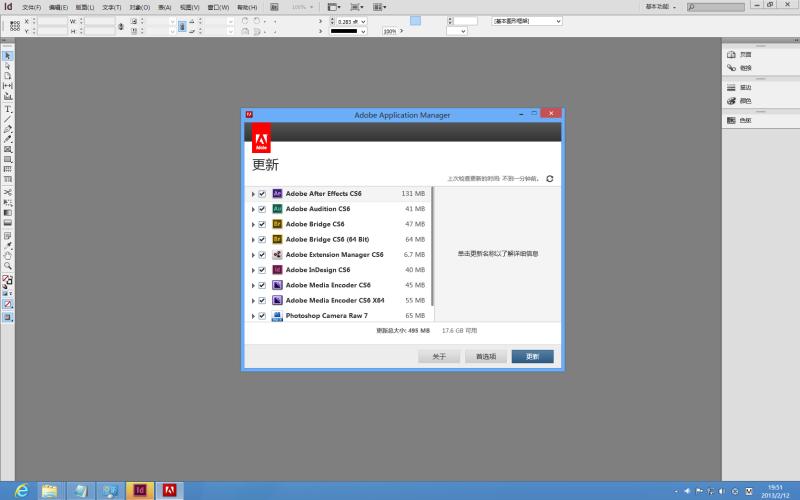Expand Adobe Audition CS6 update details
This screenshot has height=500, width=800.
point(253,209)
